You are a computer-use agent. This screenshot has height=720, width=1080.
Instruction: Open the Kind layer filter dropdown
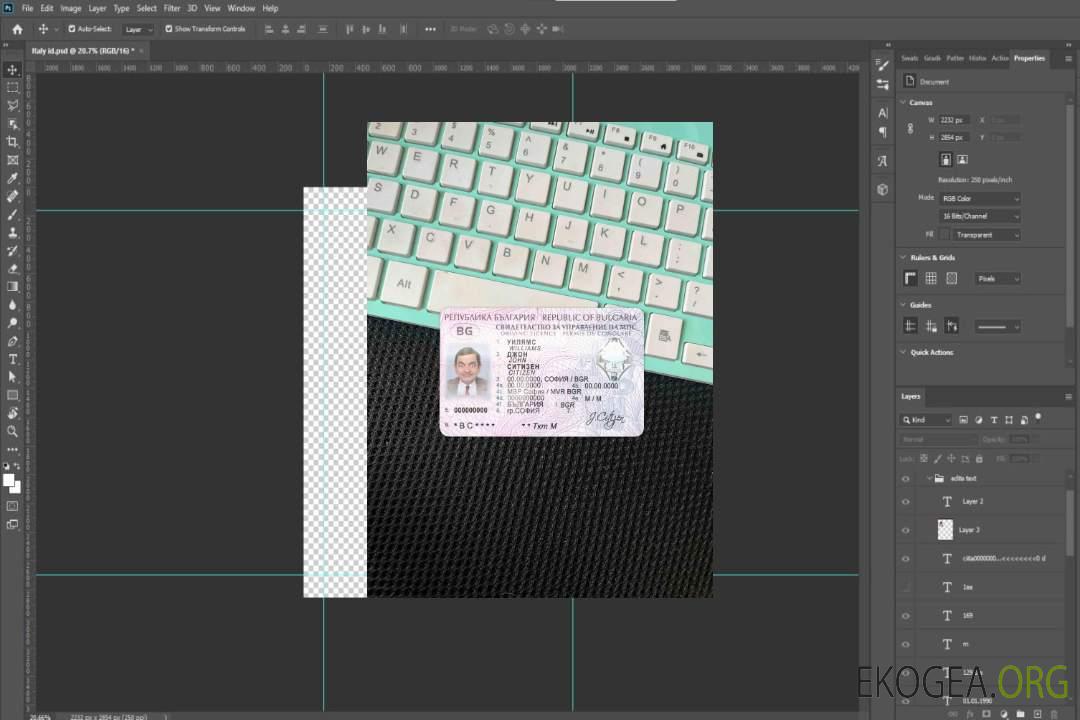click(x=926, y=420)
